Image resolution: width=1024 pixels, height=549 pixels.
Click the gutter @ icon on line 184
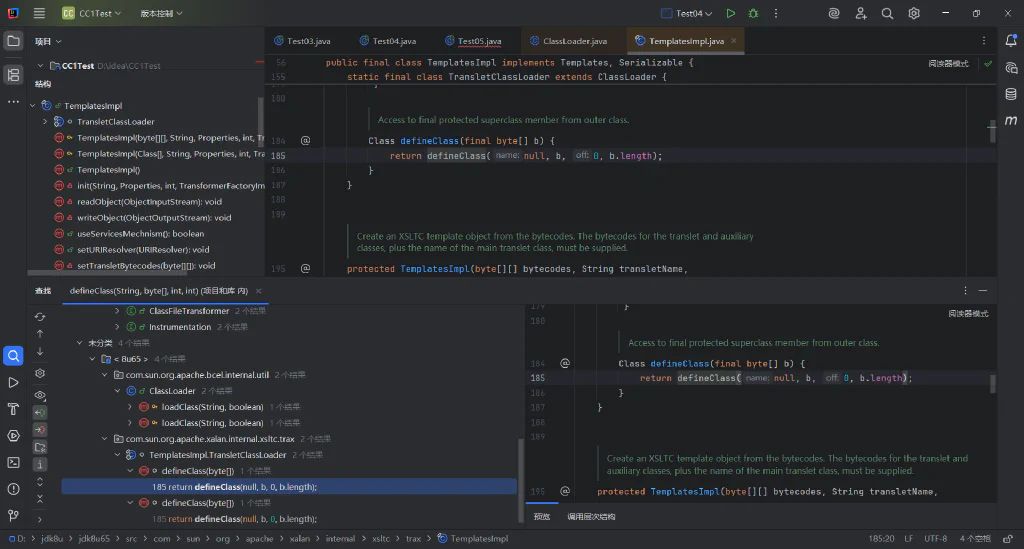[306, 140]
